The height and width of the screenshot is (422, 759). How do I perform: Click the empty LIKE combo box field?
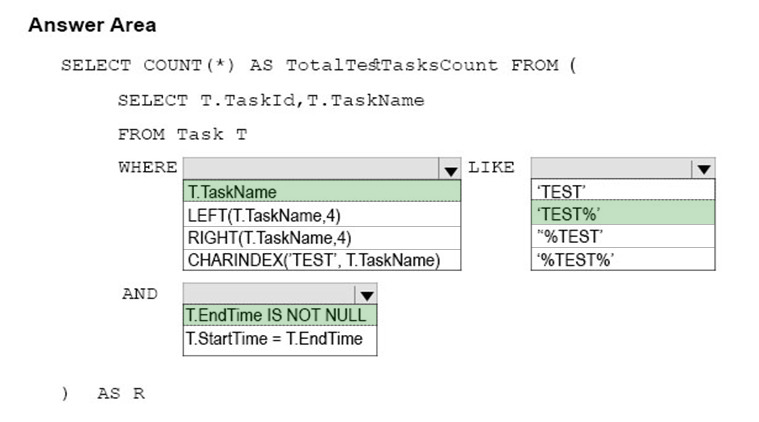point(611,168)
